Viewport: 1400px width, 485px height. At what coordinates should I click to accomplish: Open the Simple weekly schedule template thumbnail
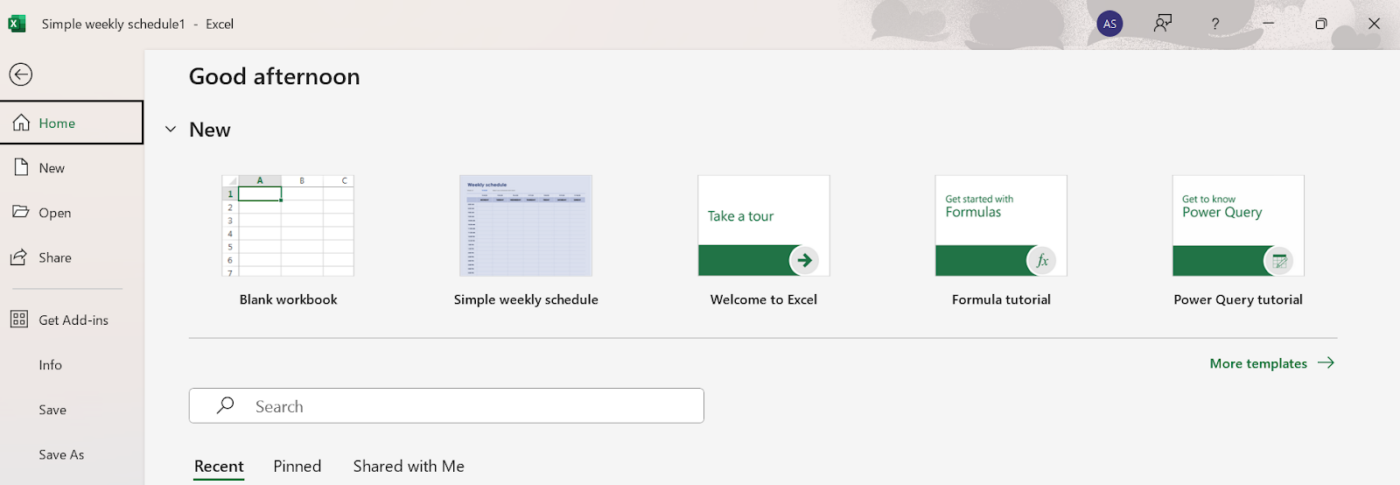click(x=526, y=226)
